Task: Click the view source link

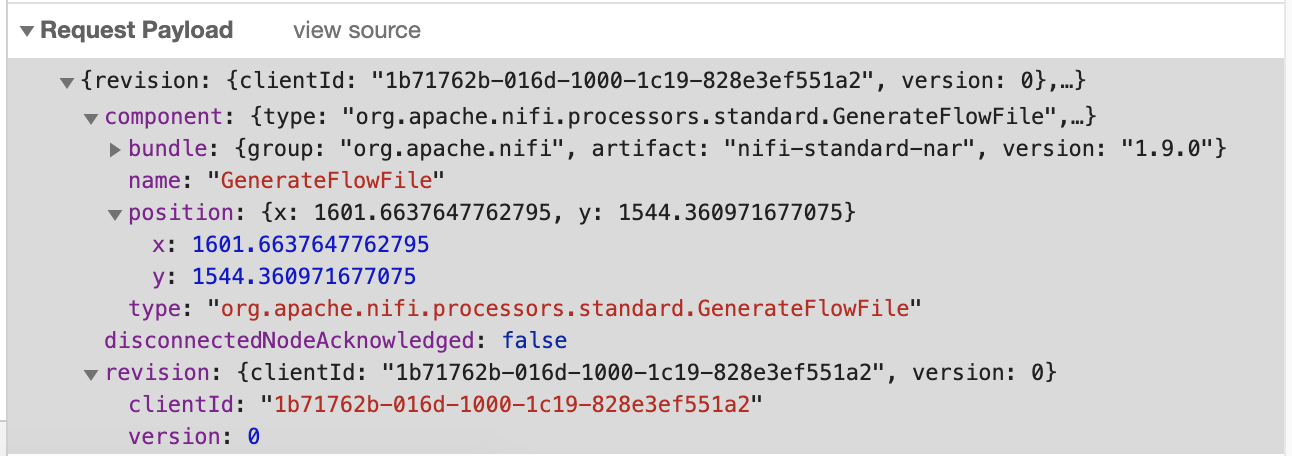Action: coord(356,31)
